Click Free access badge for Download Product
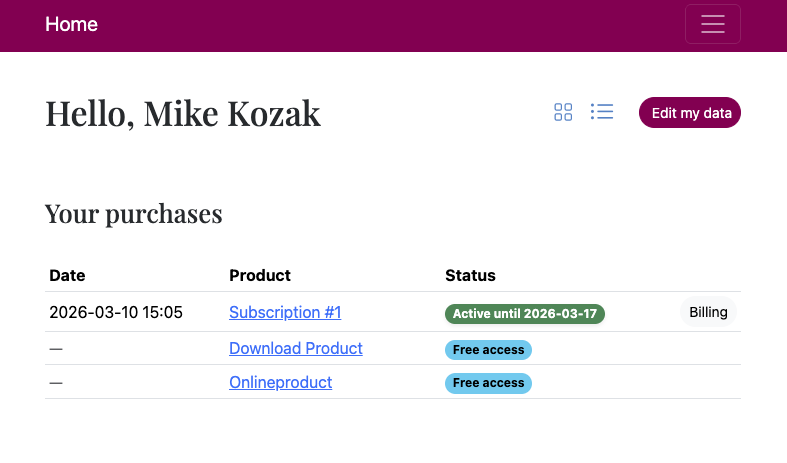 488,350
